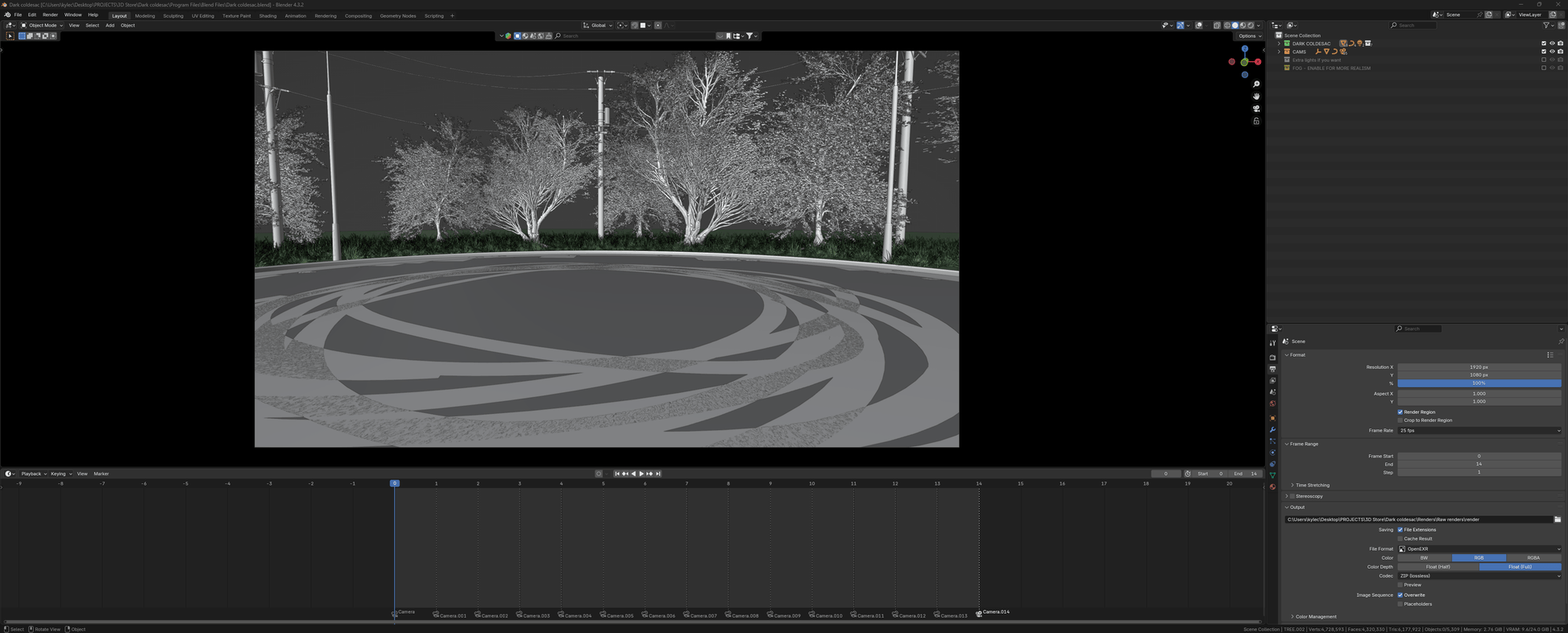Open the Frame Rate dropdown
Viewport: 1568px width, 633px height.
point(1479,430)
